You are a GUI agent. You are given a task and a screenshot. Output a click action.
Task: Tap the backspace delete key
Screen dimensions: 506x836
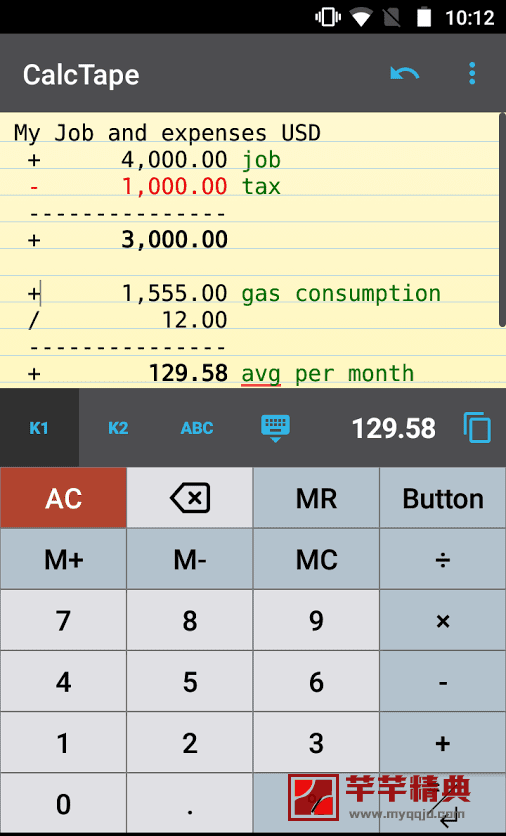pos(190,498)
